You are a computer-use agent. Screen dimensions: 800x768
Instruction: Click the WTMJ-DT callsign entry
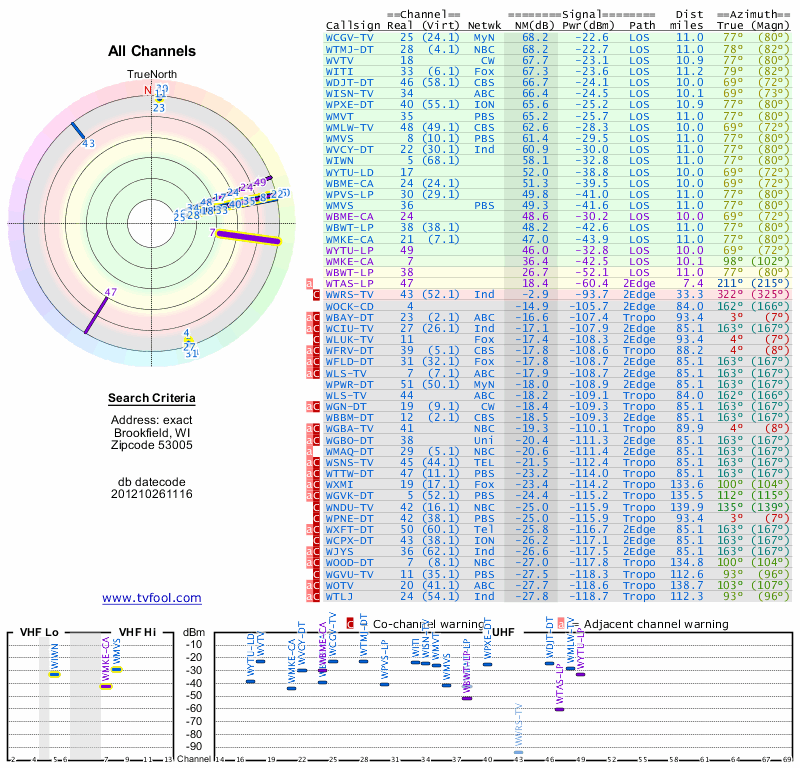coord(349,49)
